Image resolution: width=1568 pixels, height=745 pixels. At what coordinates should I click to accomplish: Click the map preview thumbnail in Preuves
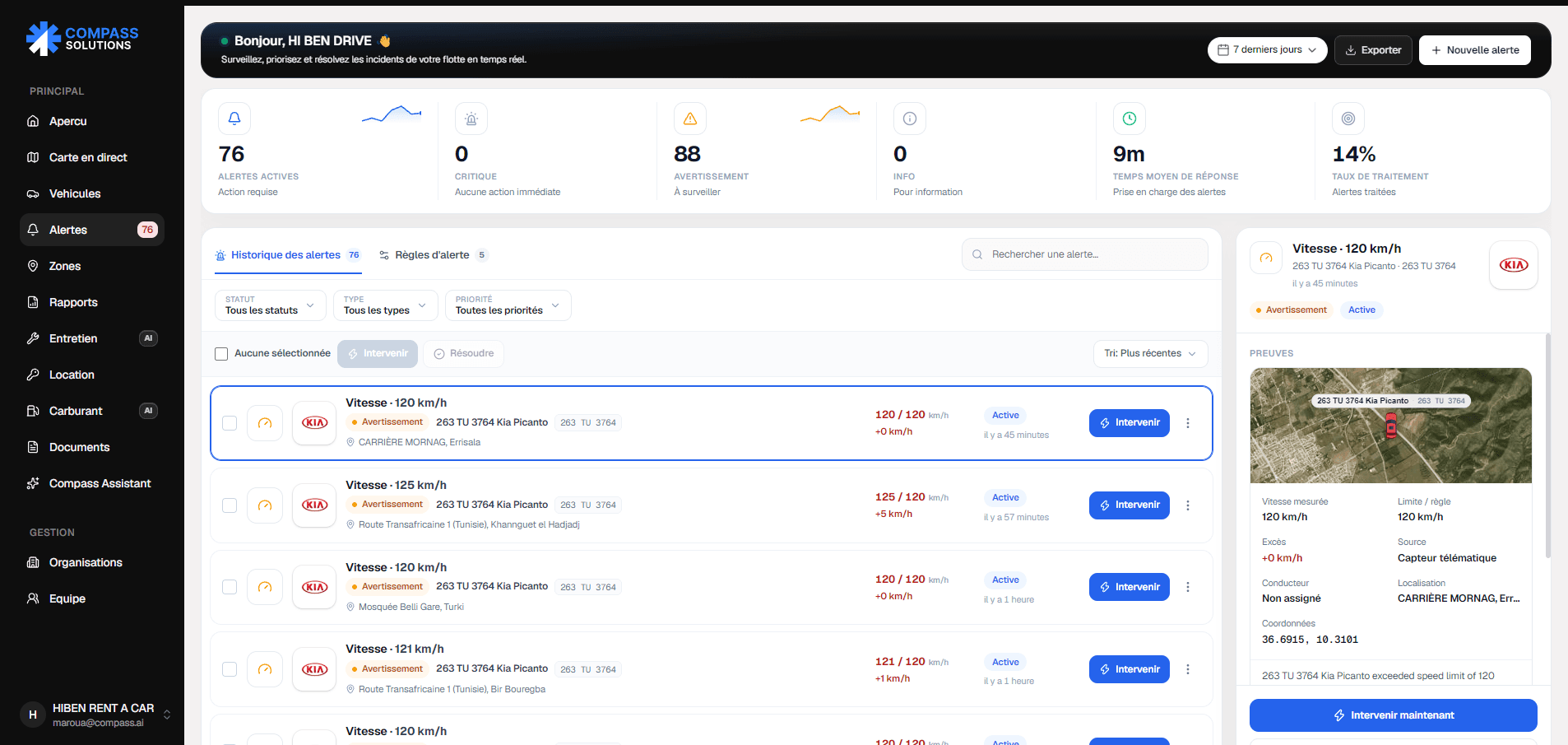1391,426
